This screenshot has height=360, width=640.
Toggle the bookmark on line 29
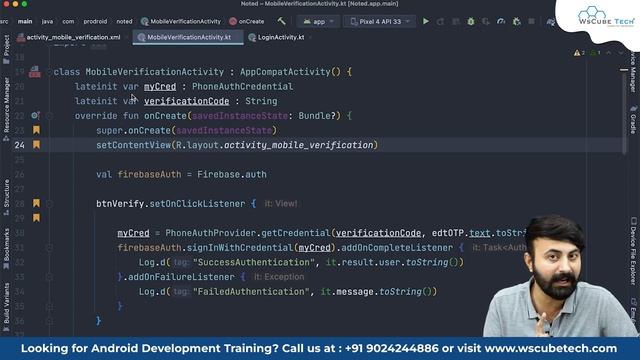tap(36, 218)
